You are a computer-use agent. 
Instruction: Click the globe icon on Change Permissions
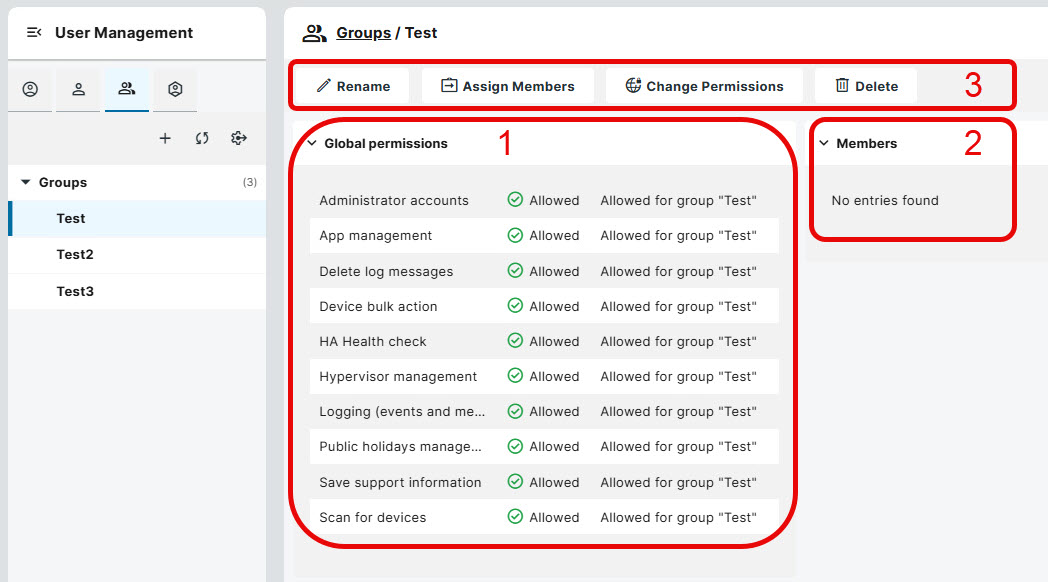click(634, 86)
